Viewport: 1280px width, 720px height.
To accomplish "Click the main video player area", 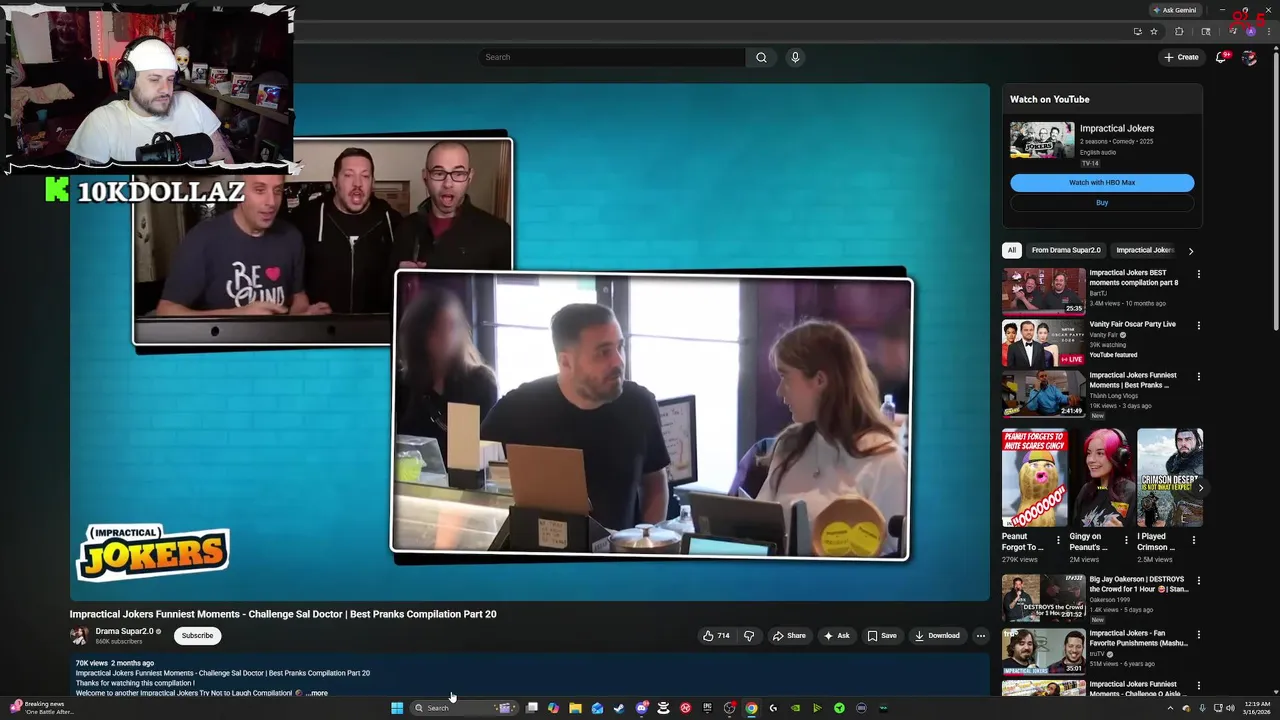I will click(530, 341).
